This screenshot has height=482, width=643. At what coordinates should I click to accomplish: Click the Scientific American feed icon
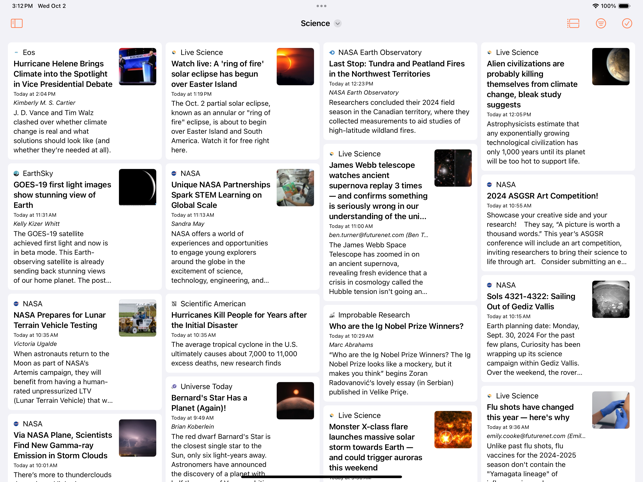tap(174, 304)
